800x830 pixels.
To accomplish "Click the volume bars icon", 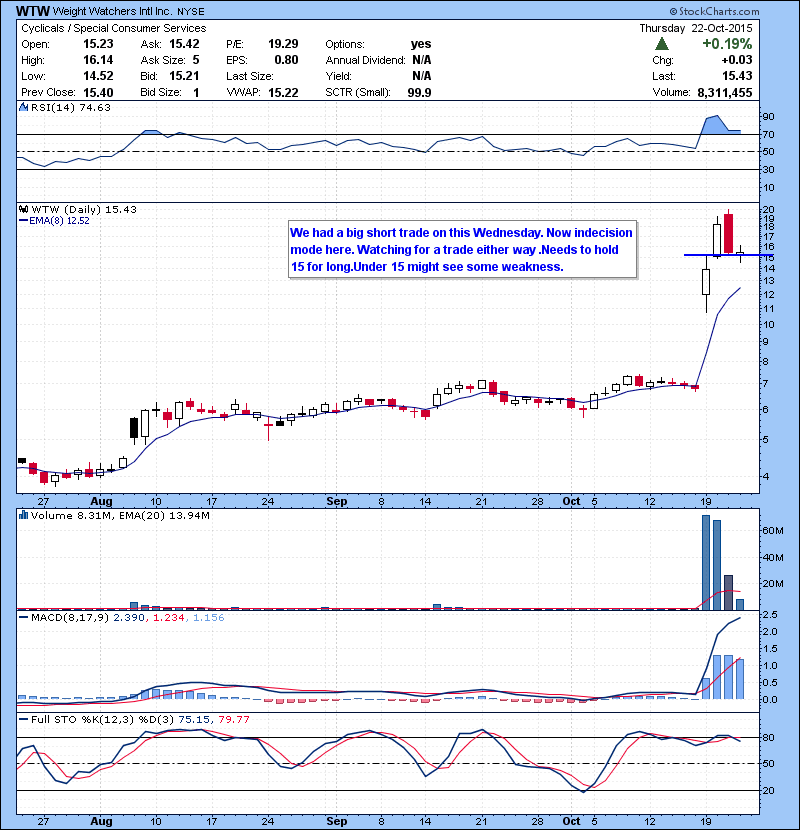I will [23, 515].
